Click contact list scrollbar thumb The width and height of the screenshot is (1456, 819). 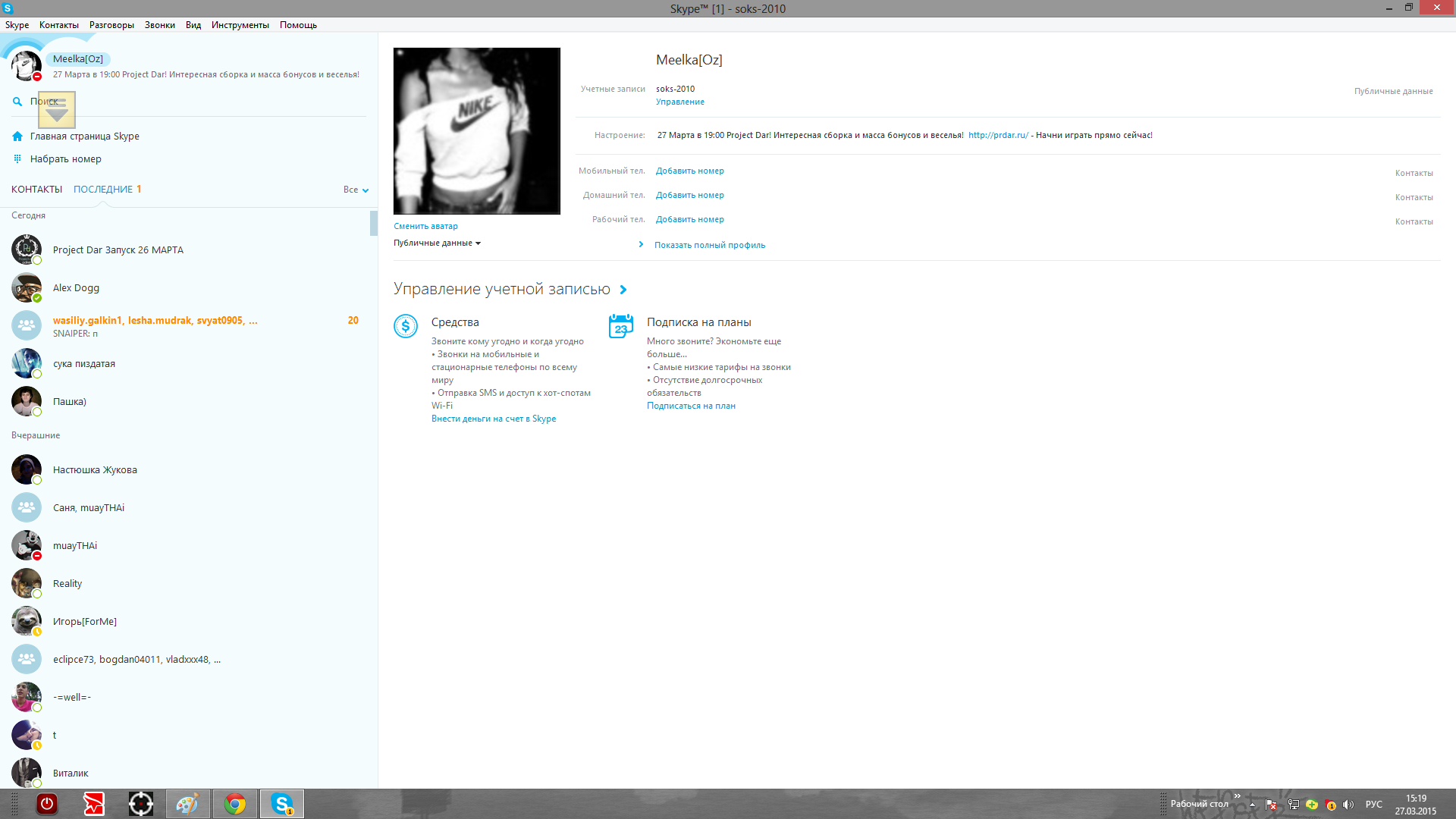tap(374, 223)
